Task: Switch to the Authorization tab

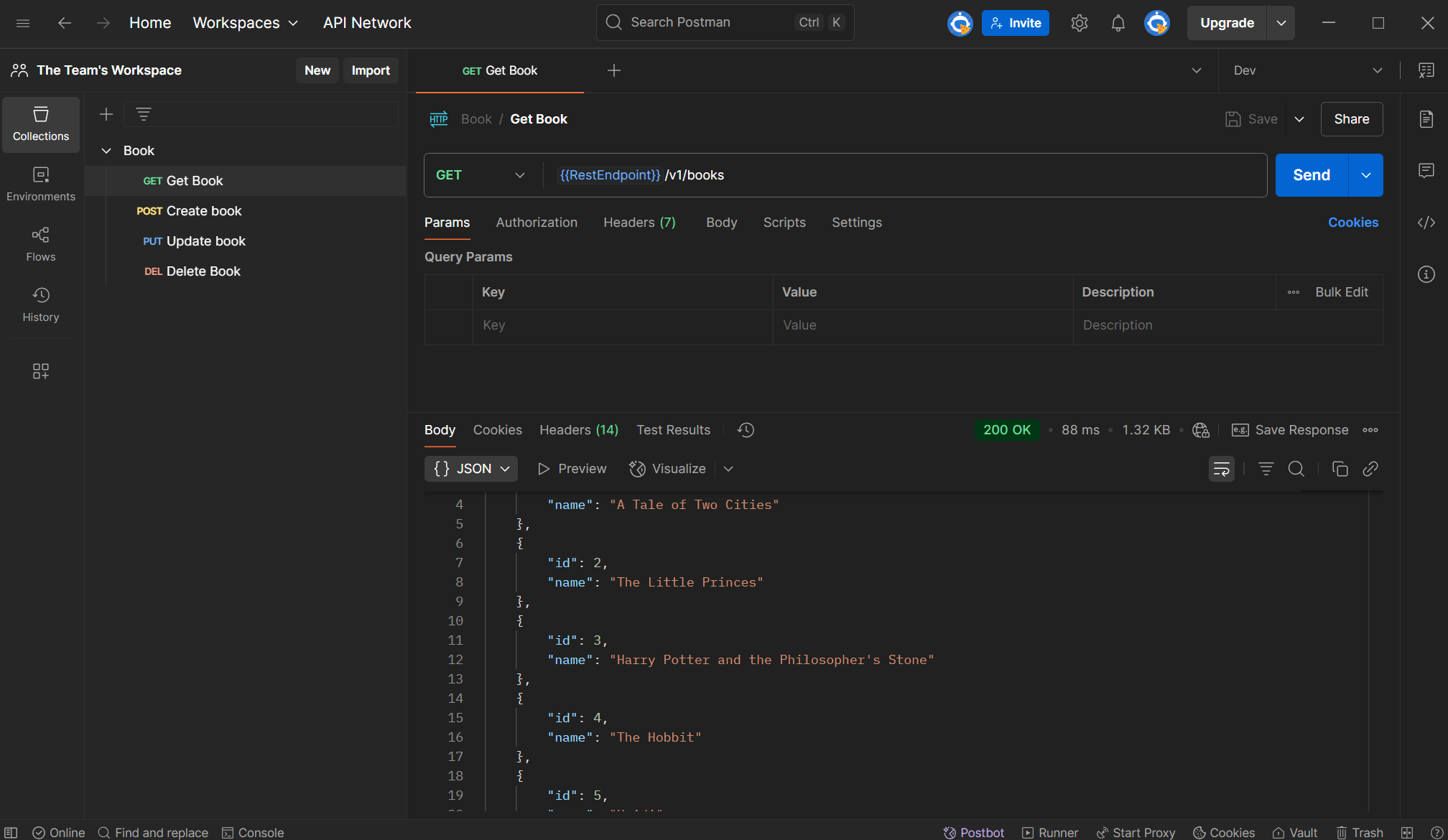Action: click(x=537, y=223)
